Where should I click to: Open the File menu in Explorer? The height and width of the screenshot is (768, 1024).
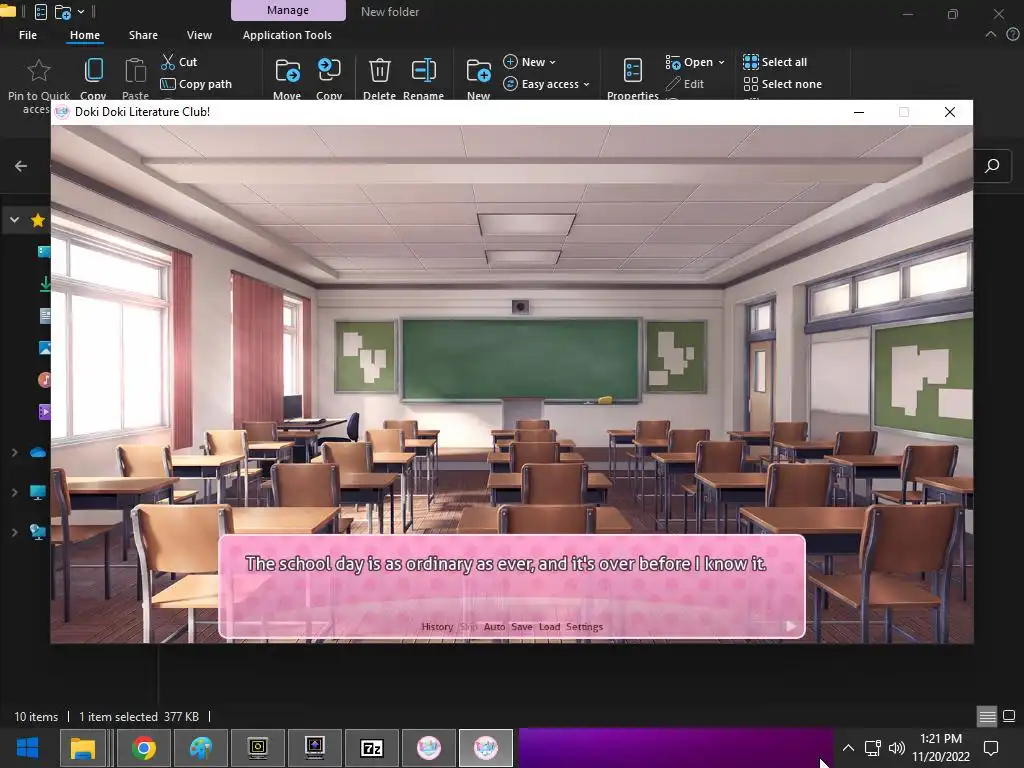click(27, 35)
